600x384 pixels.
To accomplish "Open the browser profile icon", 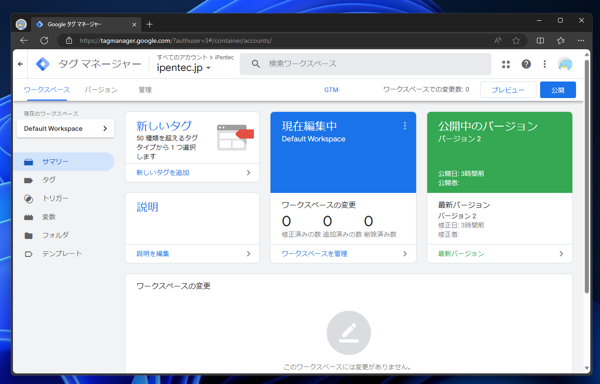I will click(21, 24).
